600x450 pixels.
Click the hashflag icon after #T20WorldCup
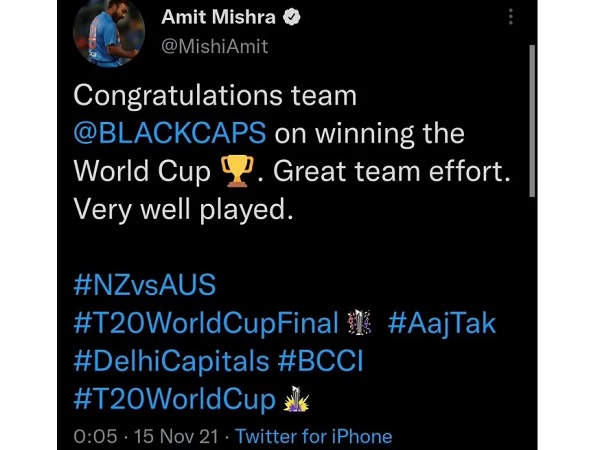(x=296, y=399)
